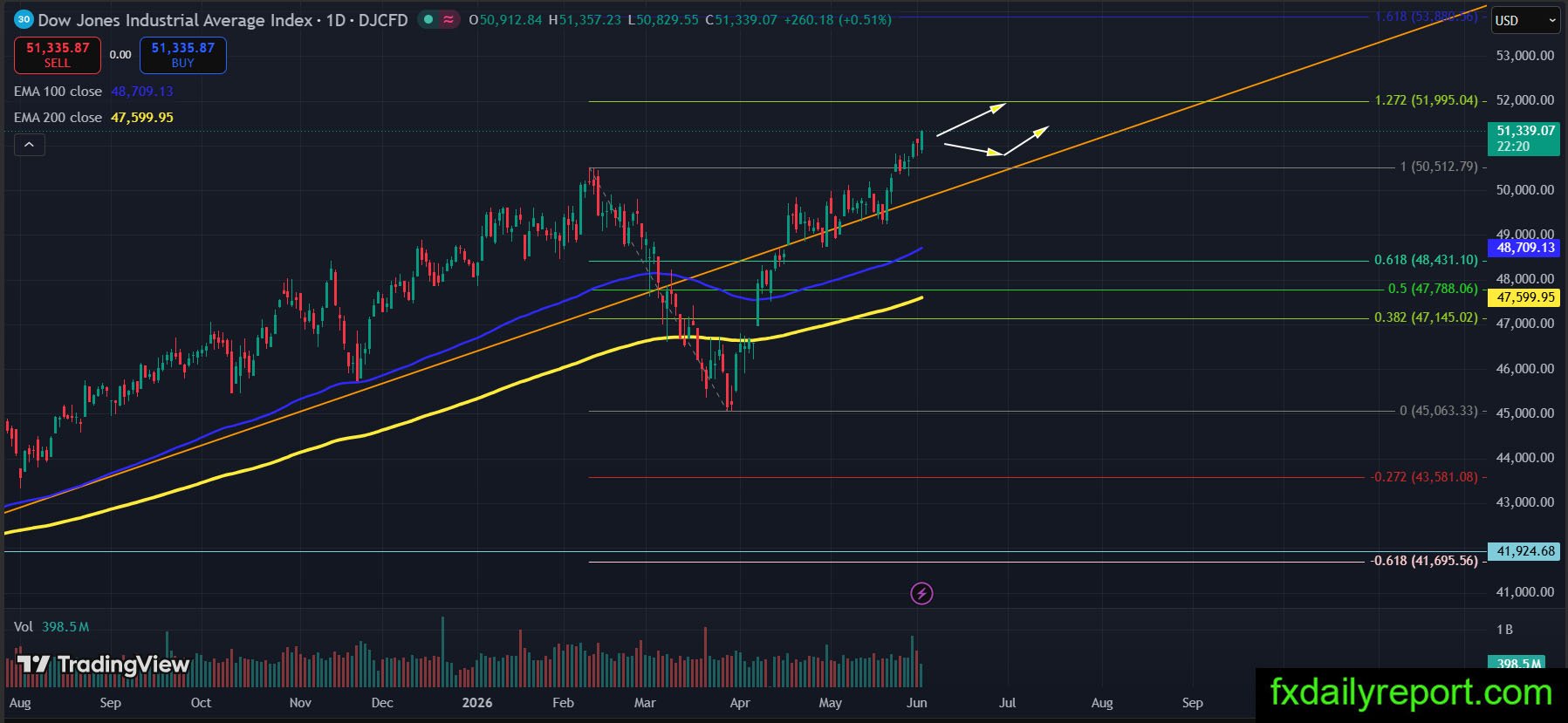This screenshot has height=723, width=1568.
Task: Click 44,000.00 on the price axis
Action: (x=1525, y=458)
